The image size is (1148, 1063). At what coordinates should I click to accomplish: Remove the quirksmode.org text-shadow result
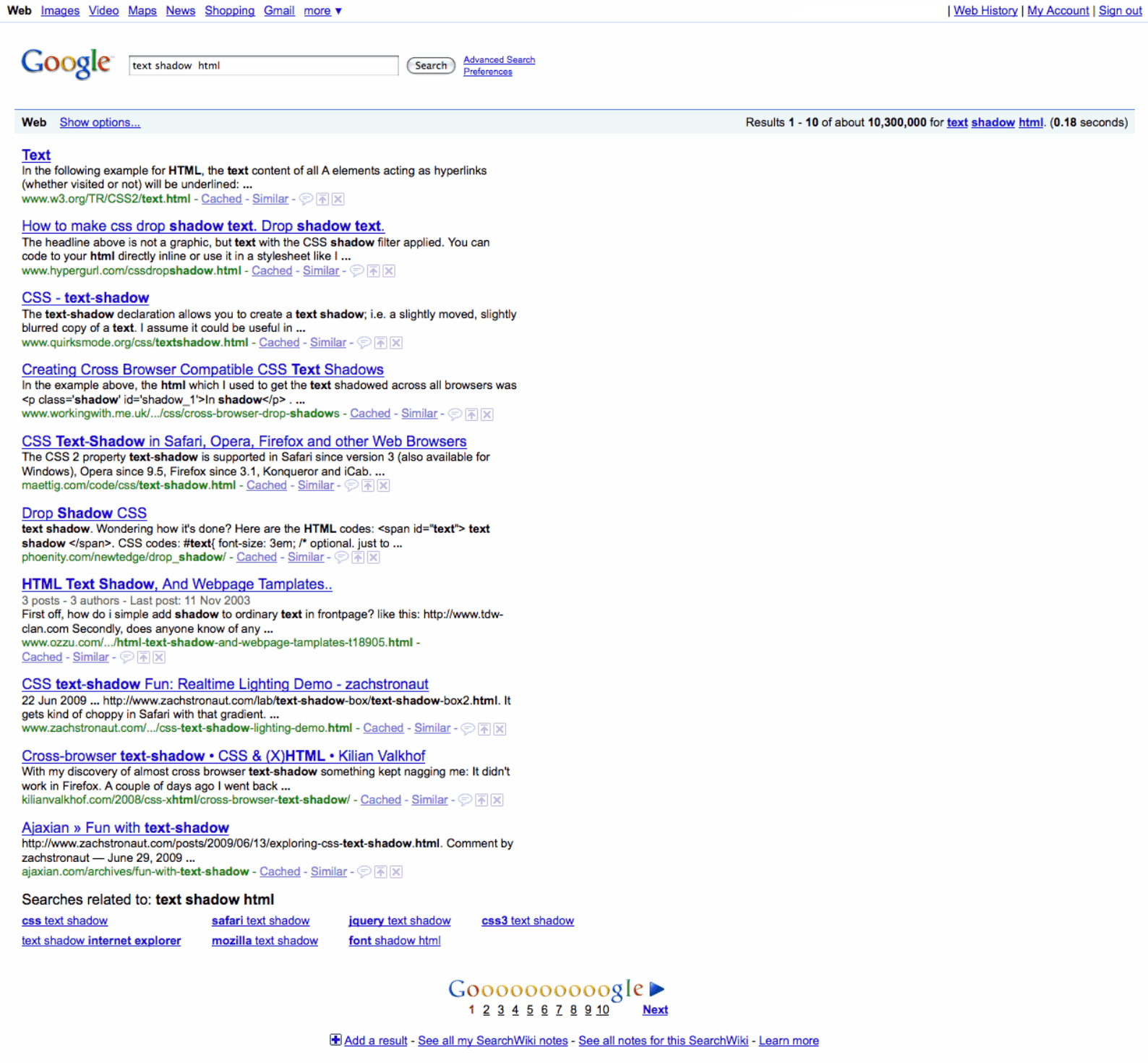point(396,343)
